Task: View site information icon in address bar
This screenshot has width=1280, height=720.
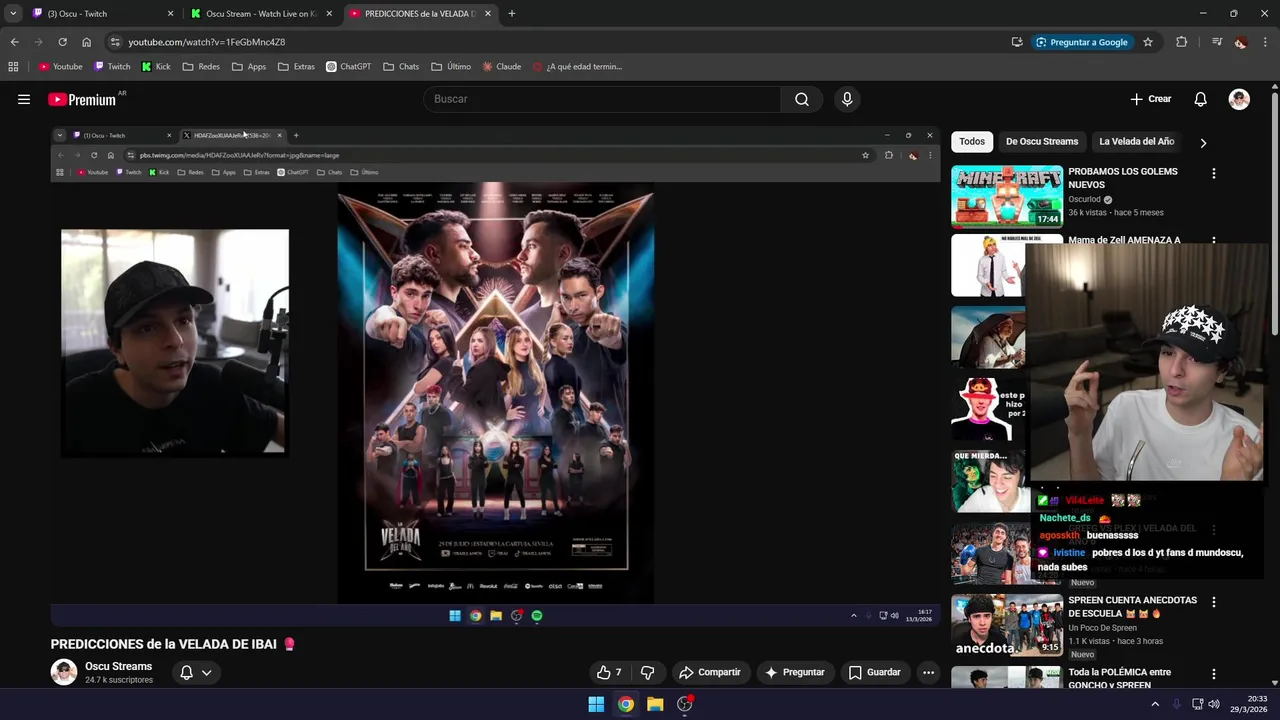Action: tap(115, 42)
